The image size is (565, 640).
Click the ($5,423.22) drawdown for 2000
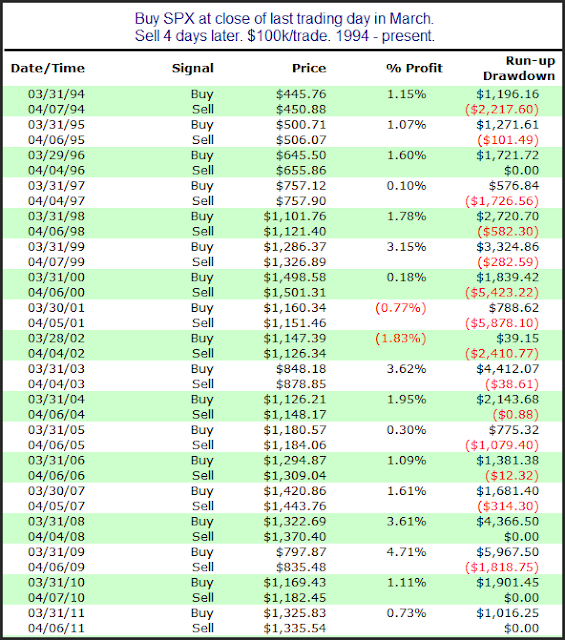502,293
